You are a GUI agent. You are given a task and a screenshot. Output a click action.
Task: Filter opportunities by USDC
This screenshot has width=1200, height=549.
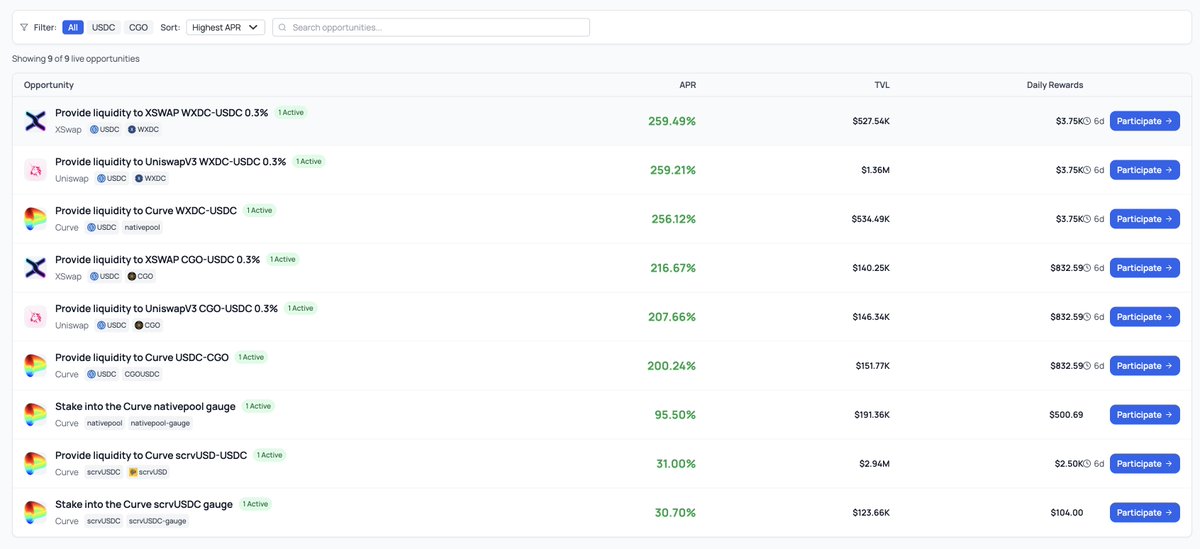104,27
